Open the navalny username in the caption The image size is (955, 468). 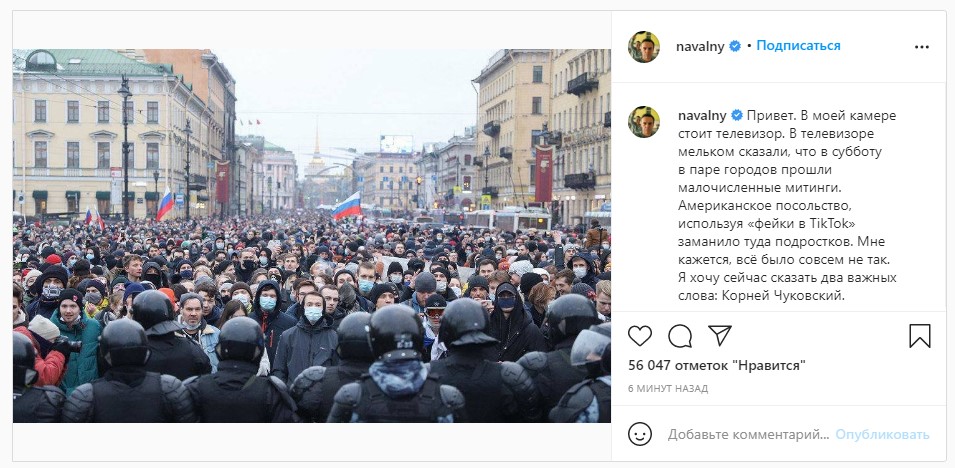703,116
